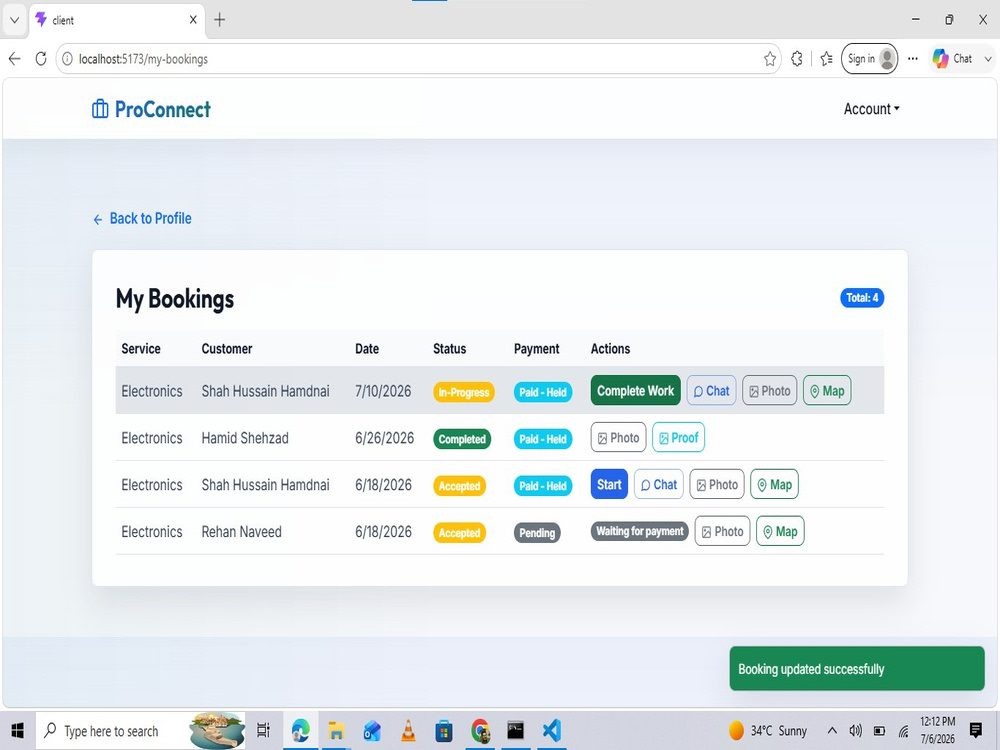1000x750 pixels.
Task: Open the Windows Start menu
Action: 17,731
